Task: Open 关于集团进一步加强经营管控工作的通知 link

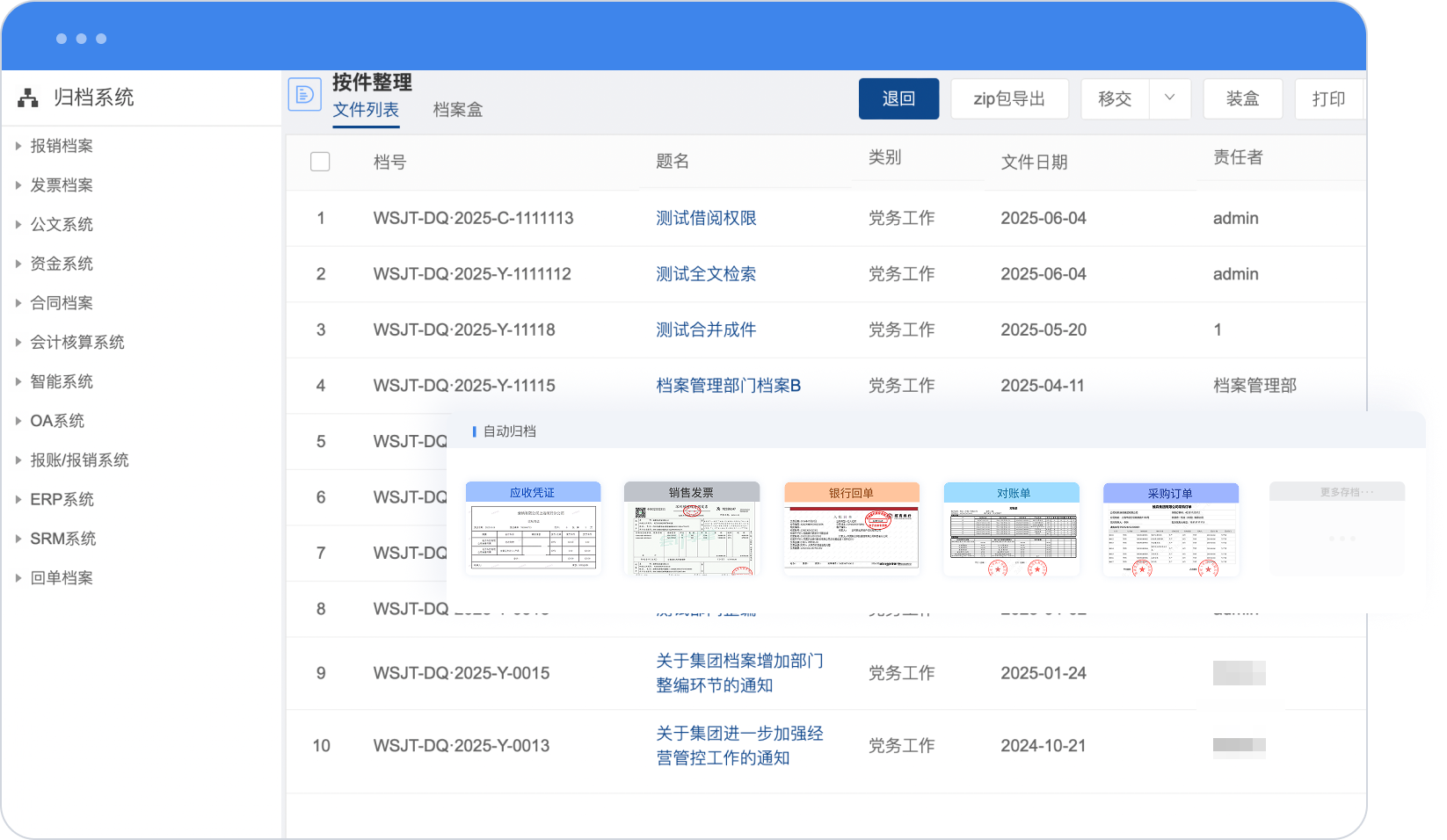Action: click(x=739, y=746)
